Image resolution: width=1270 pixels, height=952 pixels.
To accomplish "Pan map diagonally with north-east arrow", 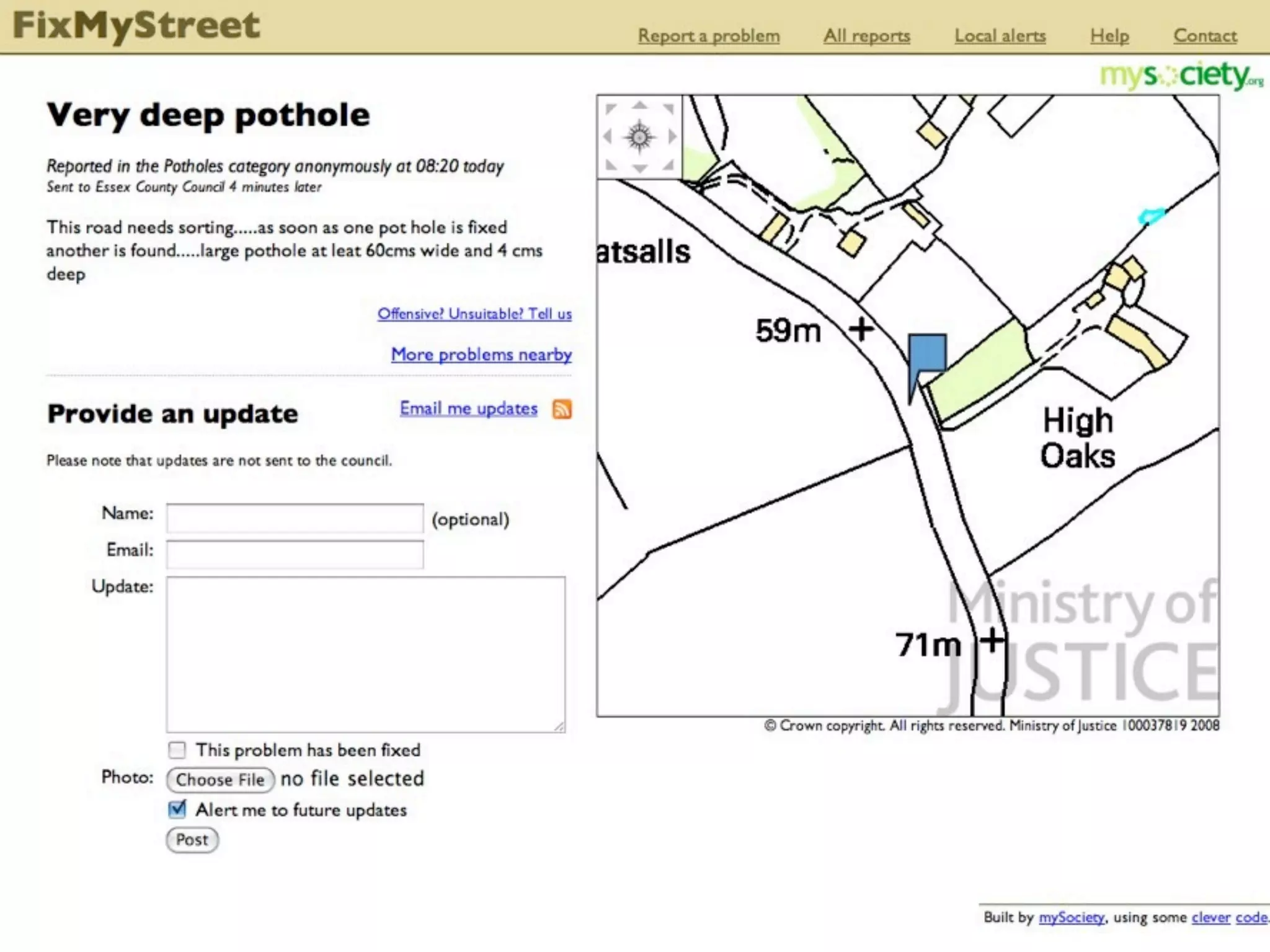I will click(668, 108).
